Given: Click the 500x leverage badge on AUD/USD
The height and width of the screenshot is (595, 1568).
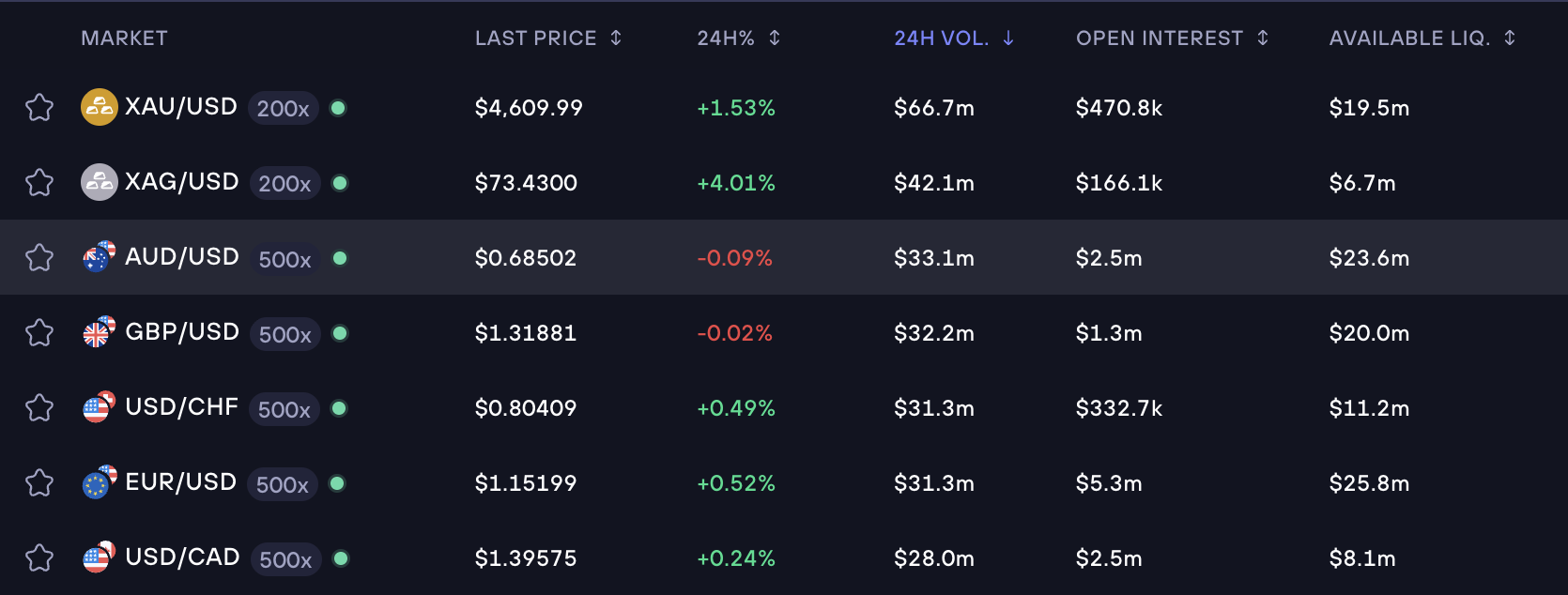Looking at the screenshot, I should 284,259.
